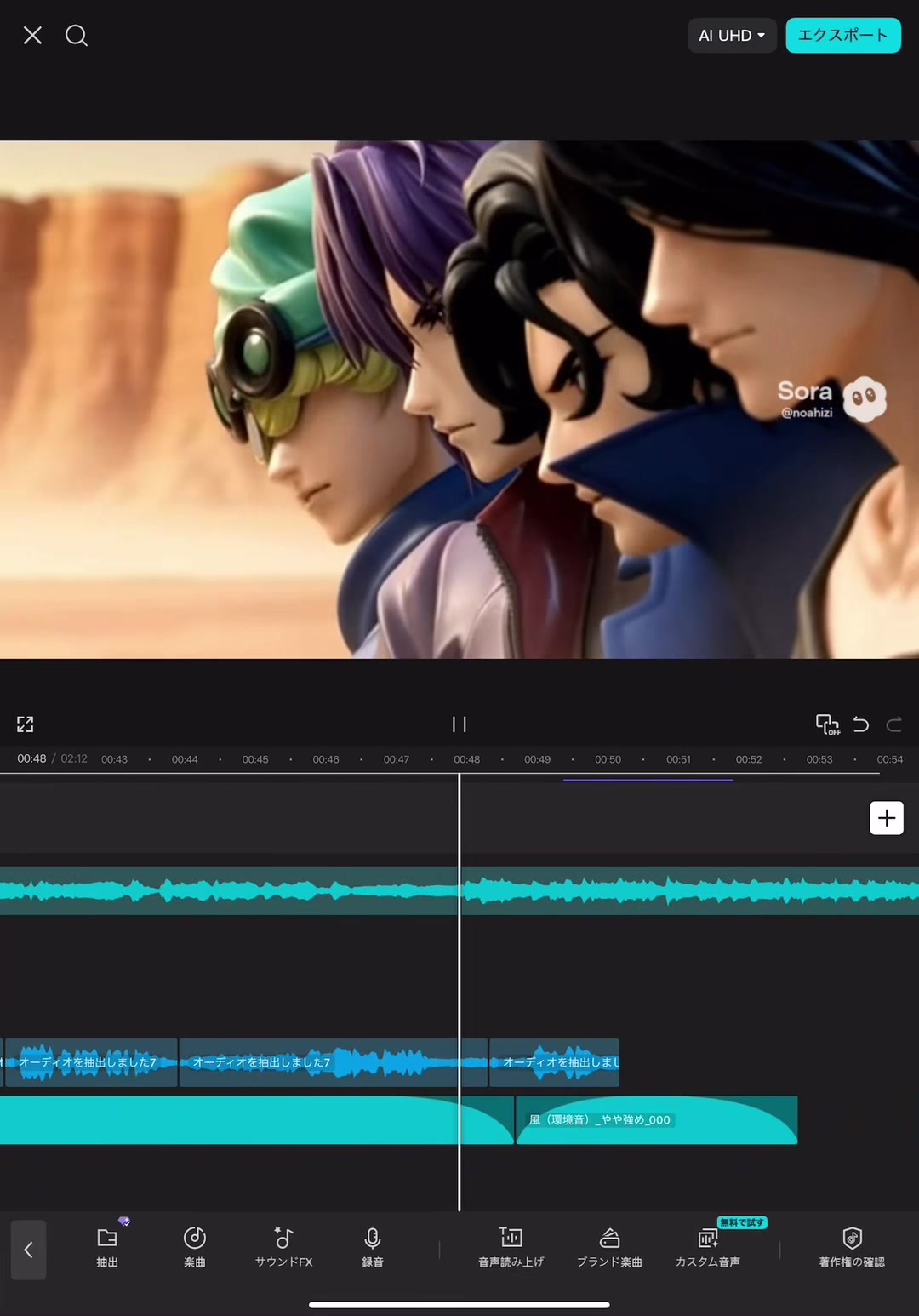The image size is (919, 1316).
Task: Go back using the left chevron
Action: click(x=28, y=1250)
